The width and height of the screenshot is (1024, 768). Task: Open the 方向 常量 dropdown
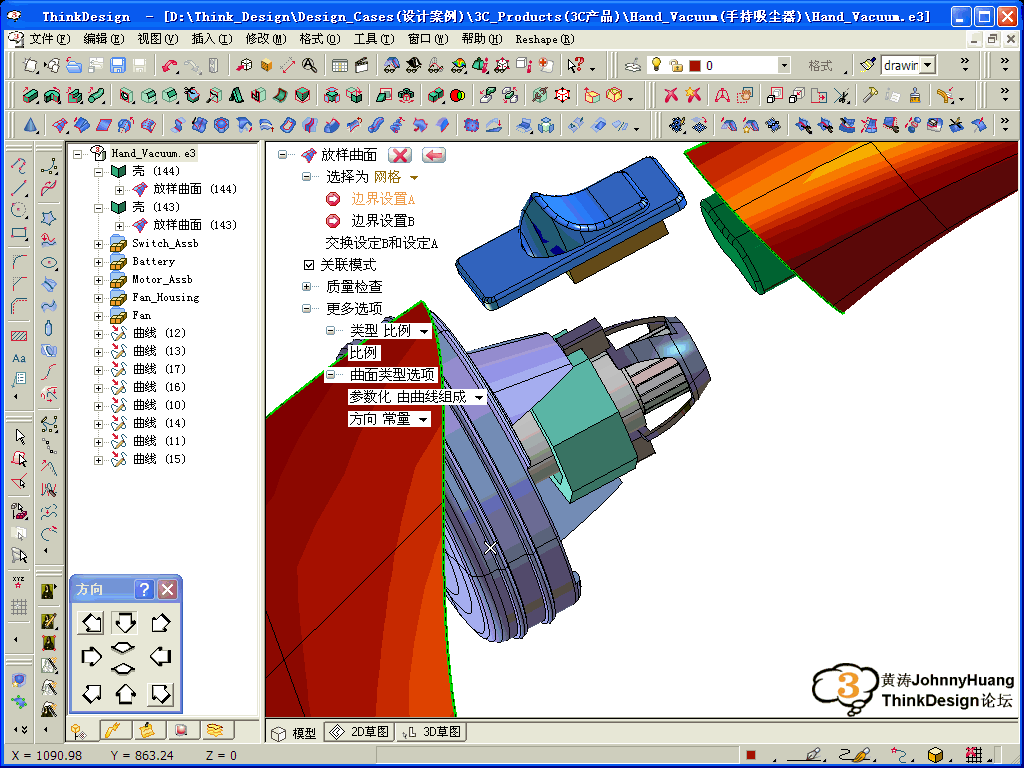(423, 419)
